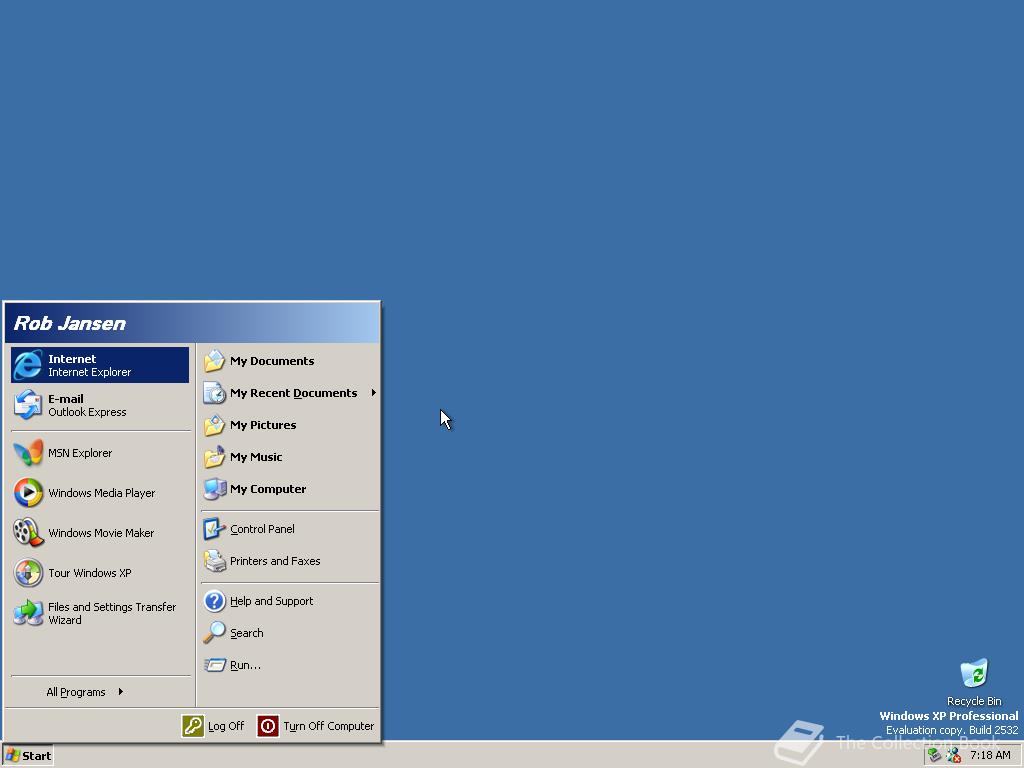
Task: Open Printers and Faxes label
Action: point(275,561)
